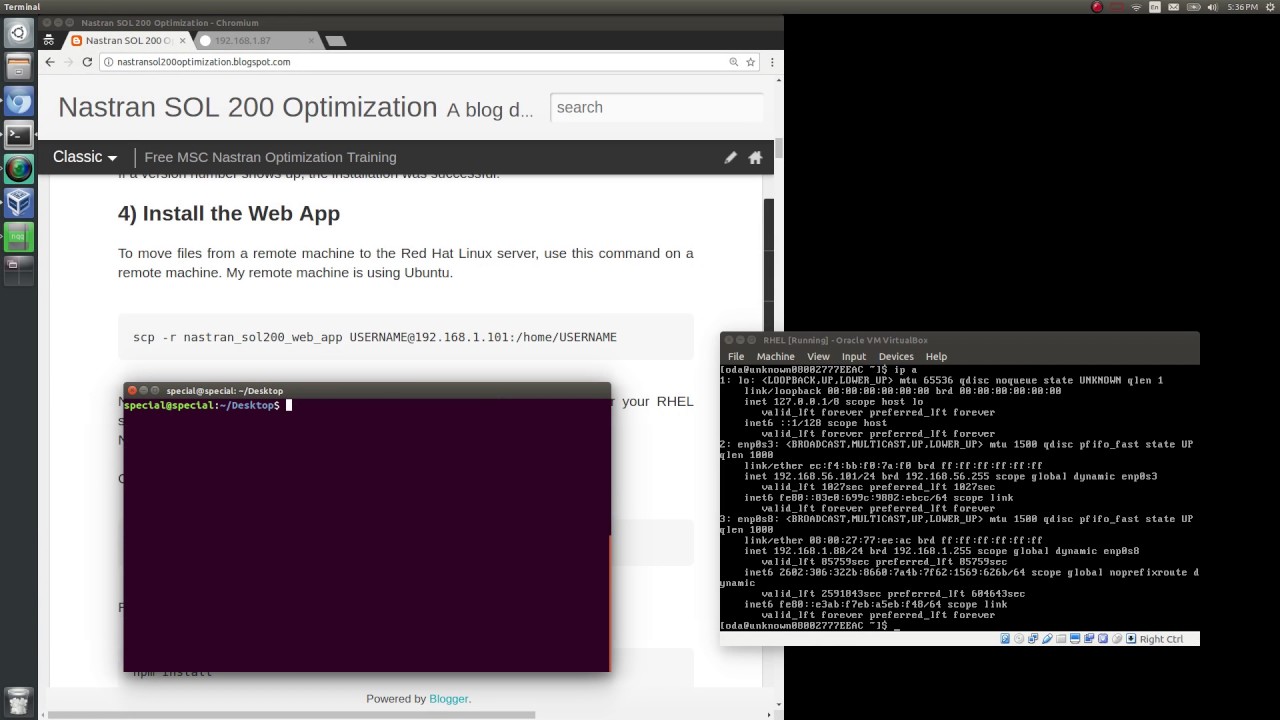Click the Wi-Fi network indicator

[1136, 7]
